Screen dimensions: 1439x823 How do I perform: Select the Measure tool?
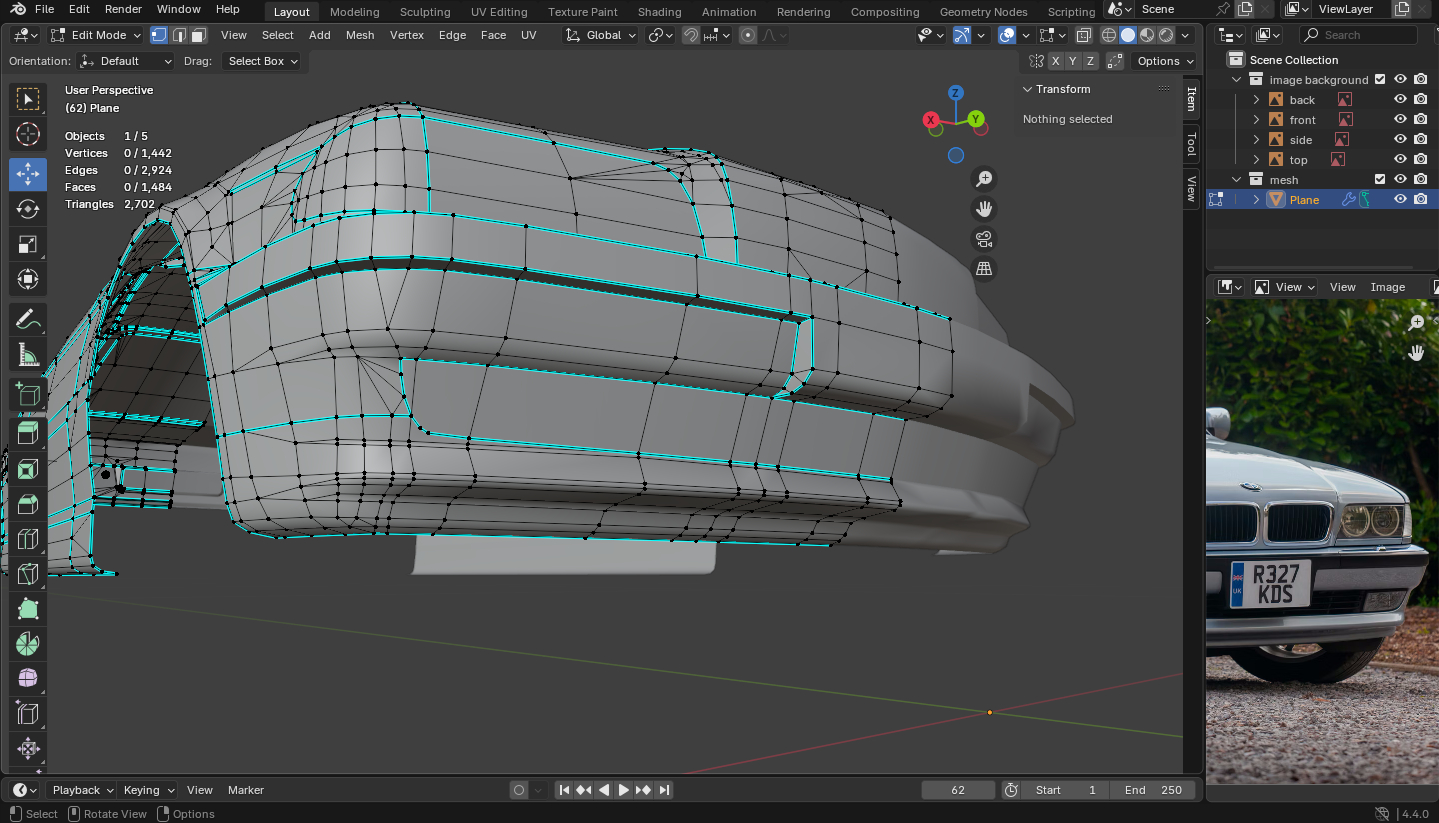[28, 354]
